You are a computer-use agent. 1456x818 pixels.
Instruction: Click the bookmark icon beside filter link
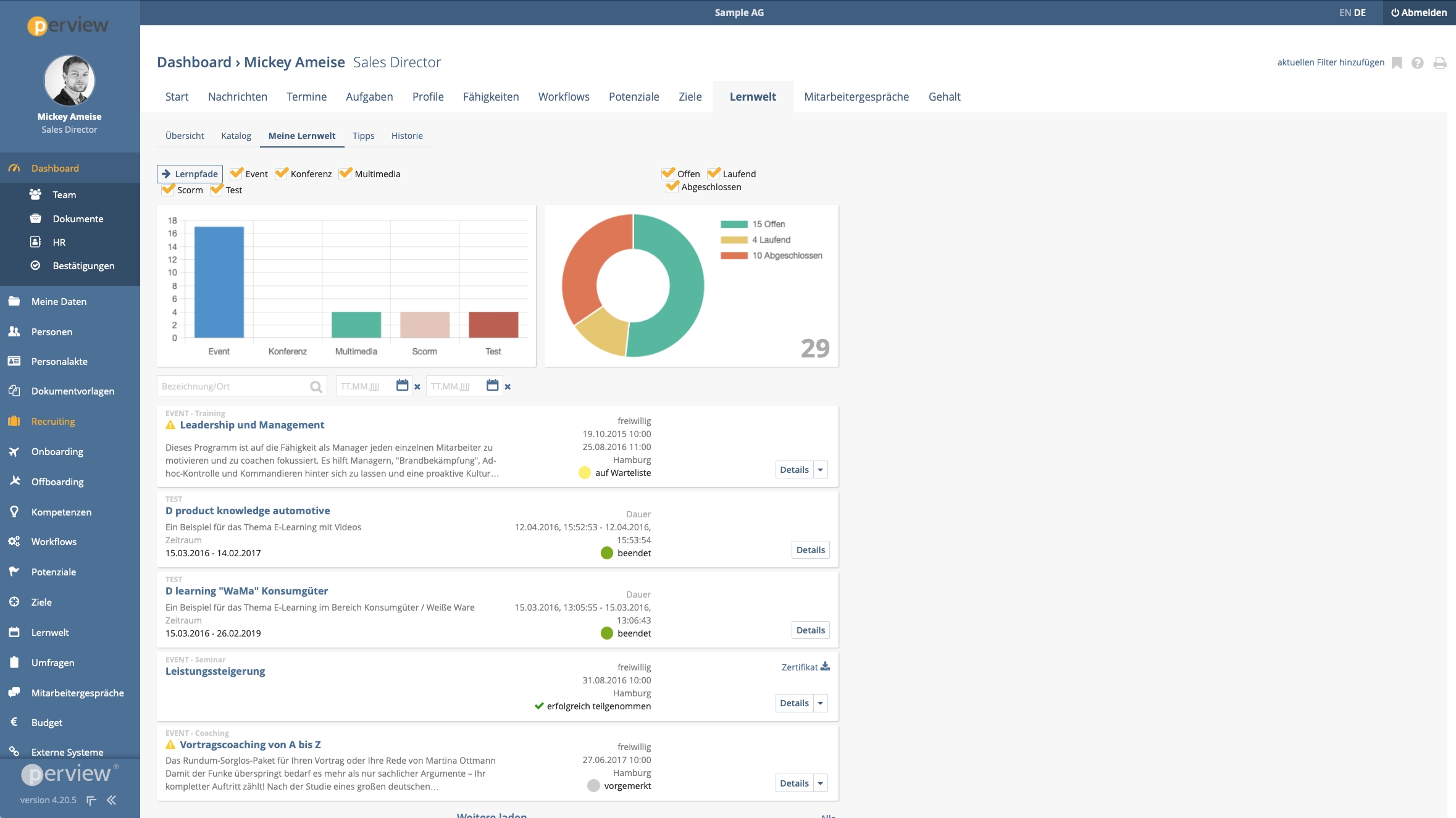(1397, 63)
